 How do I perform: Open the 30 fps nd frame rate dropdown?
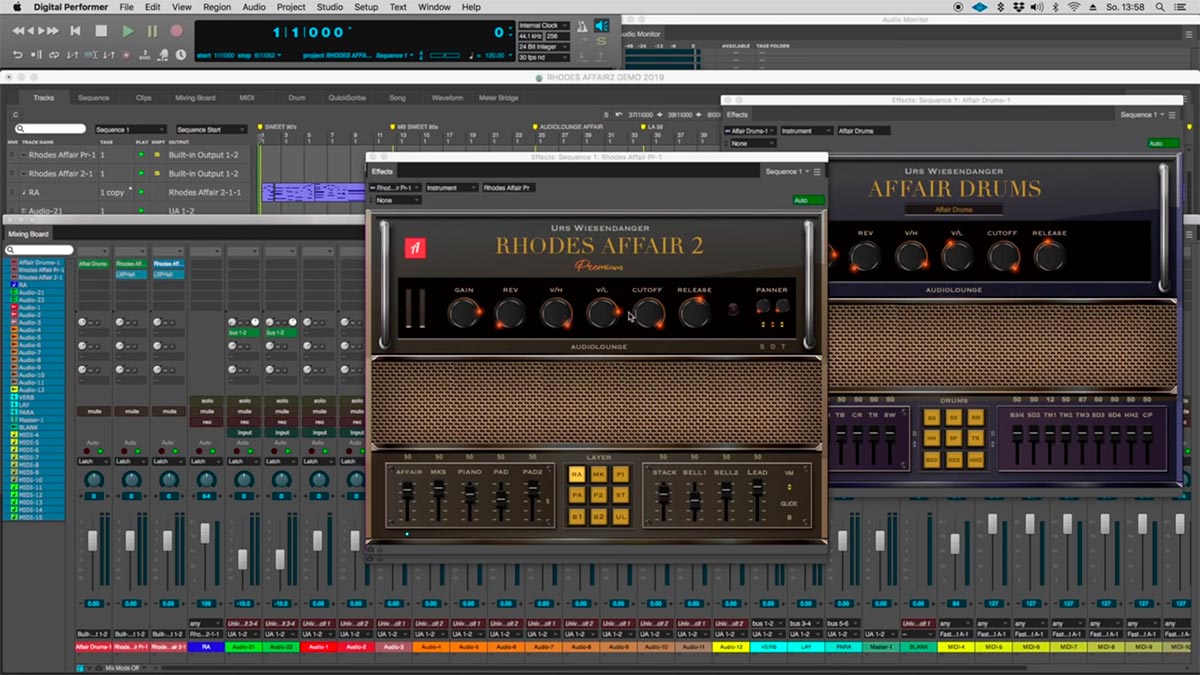tap(543, 56)
